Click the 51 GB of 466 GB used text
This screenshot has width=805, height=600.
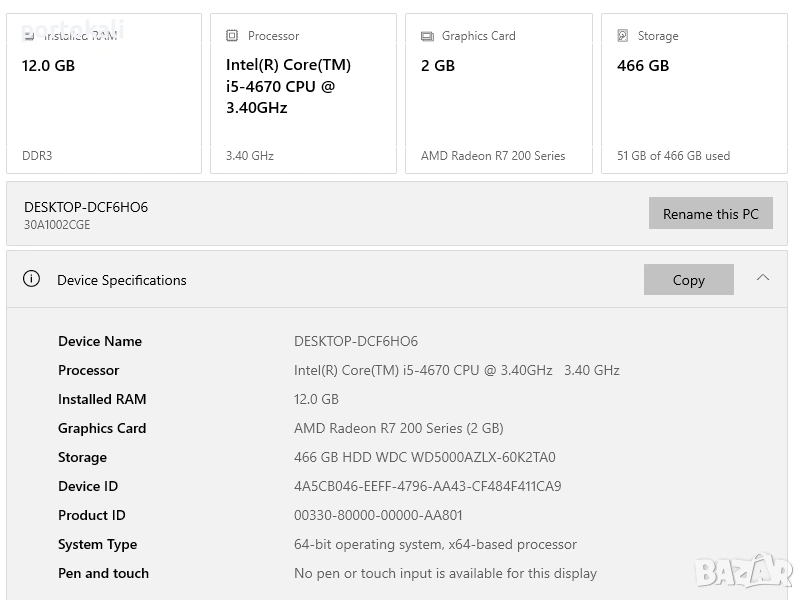click(x=673, y=156)
